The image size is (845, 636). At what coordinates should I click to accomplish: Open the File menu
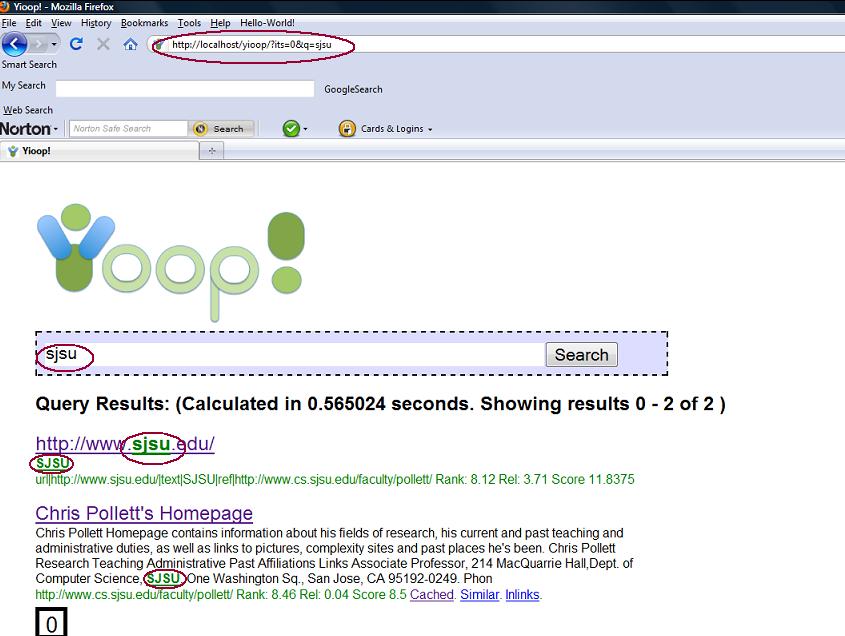pyautogui.click(x=9, y=23)
